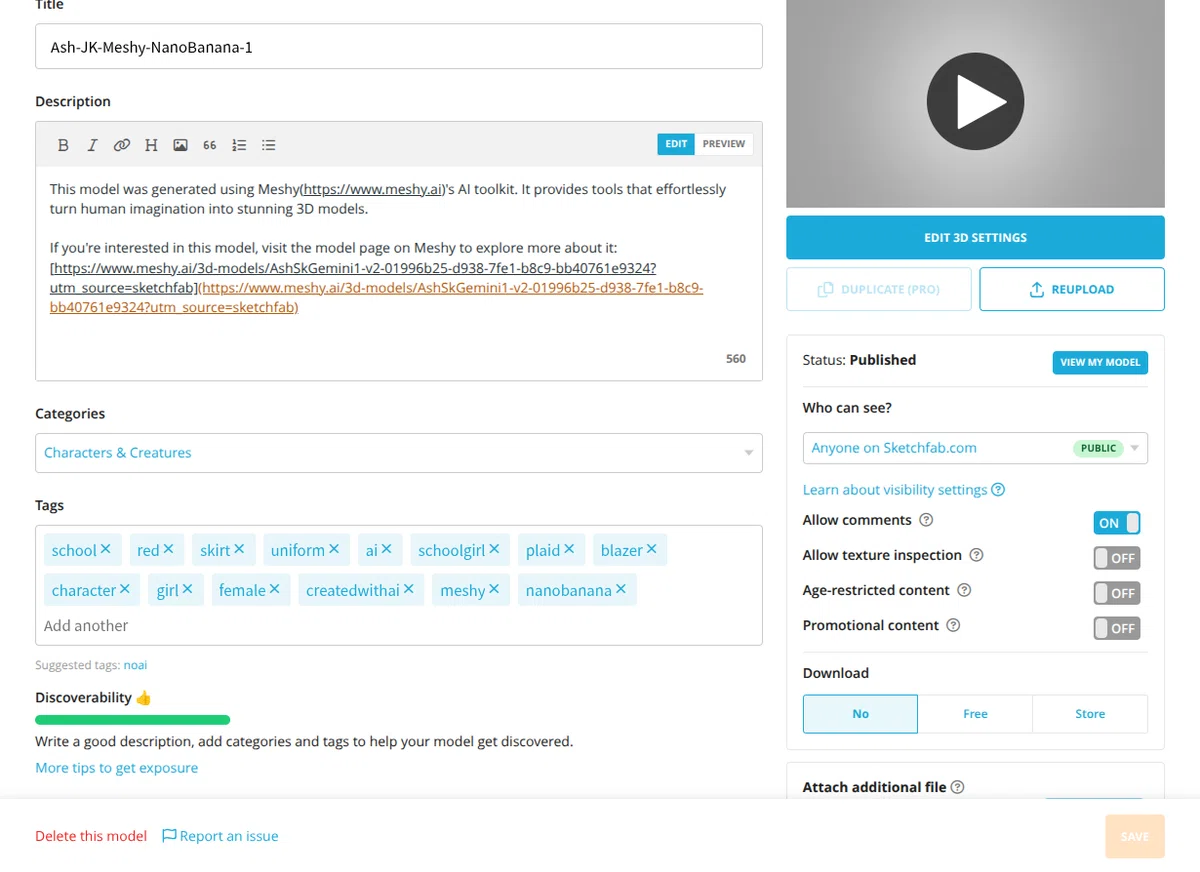Insert a bulleted list
1200x872 pixels.
[x=268, y=145]
